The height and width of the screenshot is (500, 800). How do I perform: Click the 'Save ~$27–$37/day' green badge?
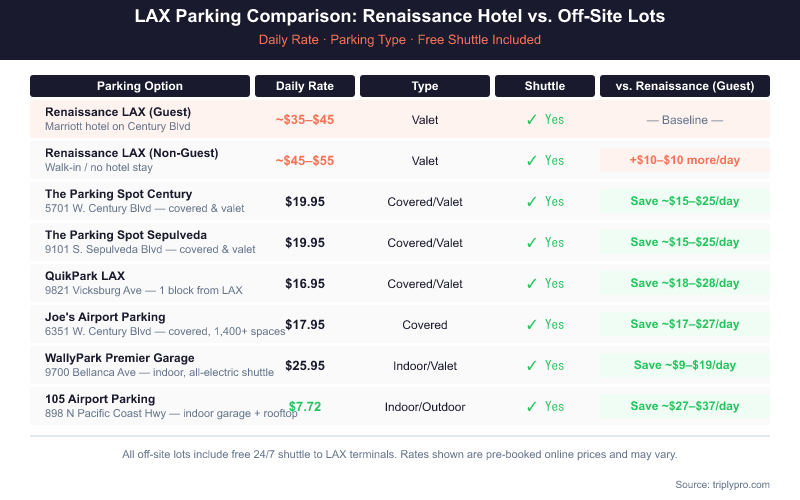tap(685, 407)
